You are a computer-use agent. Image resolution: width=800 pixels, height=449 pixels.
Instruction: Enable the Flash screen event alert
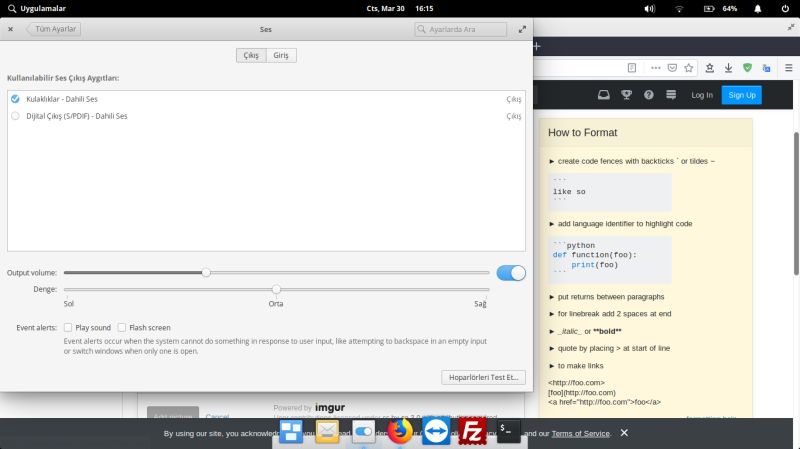121,328
